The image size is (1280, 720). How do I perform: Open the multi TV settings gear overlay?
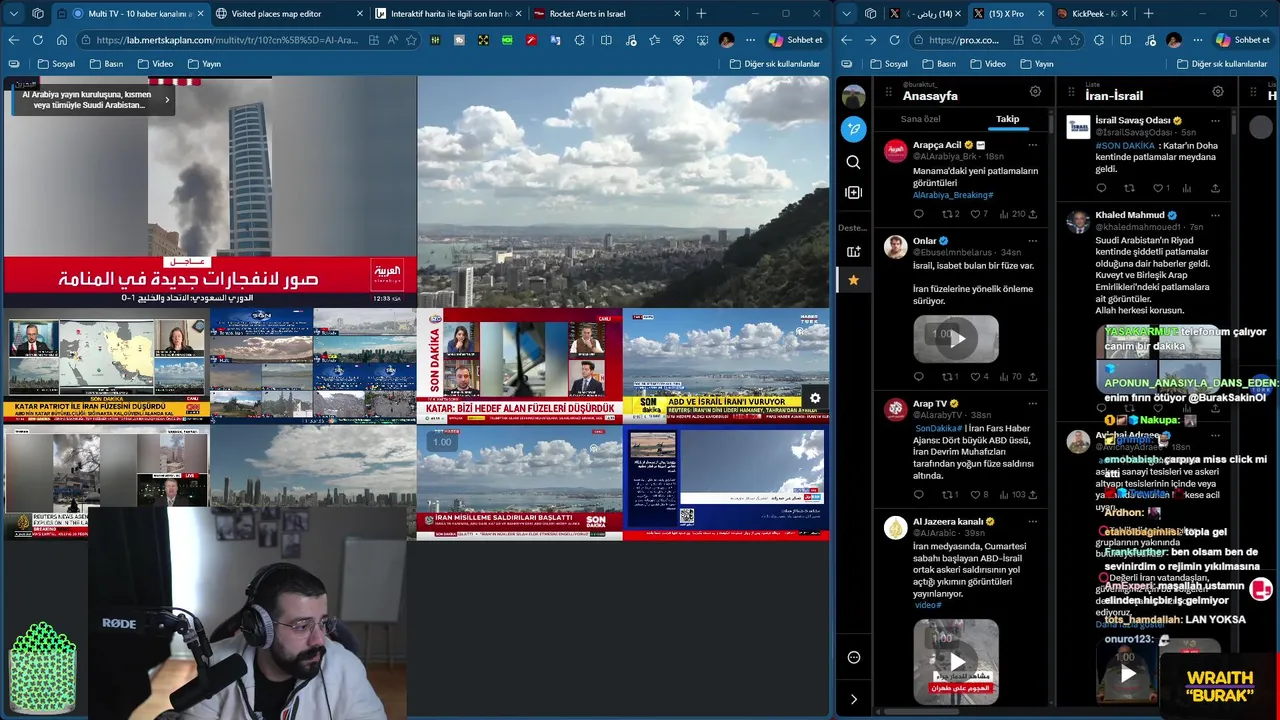coord(815,398)
